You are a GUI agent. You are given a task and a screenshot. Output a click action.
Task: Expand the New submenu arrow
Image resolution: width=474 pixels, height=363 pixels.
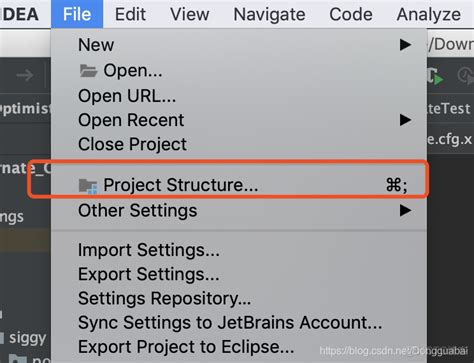pyautogui.click(x=405, y=45)
